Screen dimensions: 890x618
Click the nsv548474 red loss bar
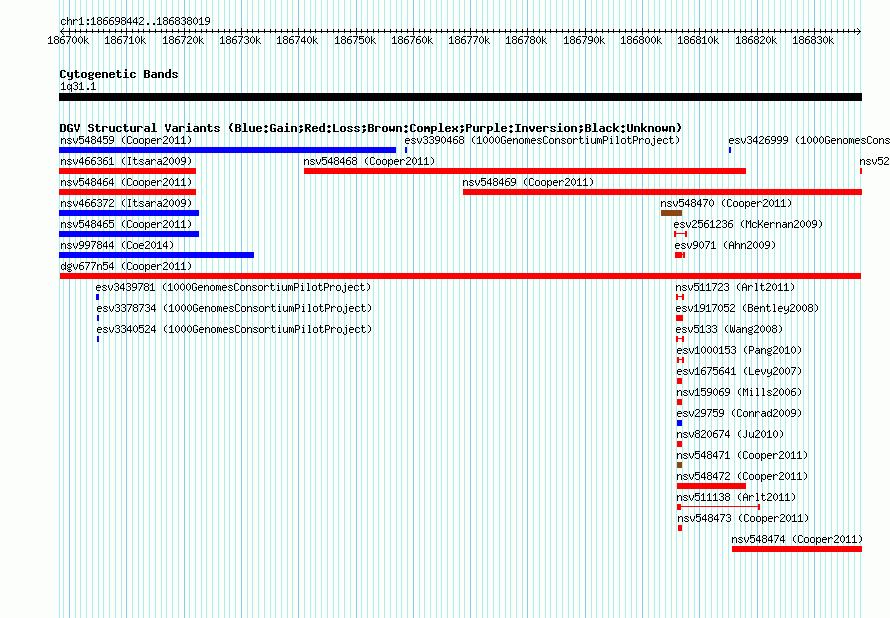(x=797, y=549)
